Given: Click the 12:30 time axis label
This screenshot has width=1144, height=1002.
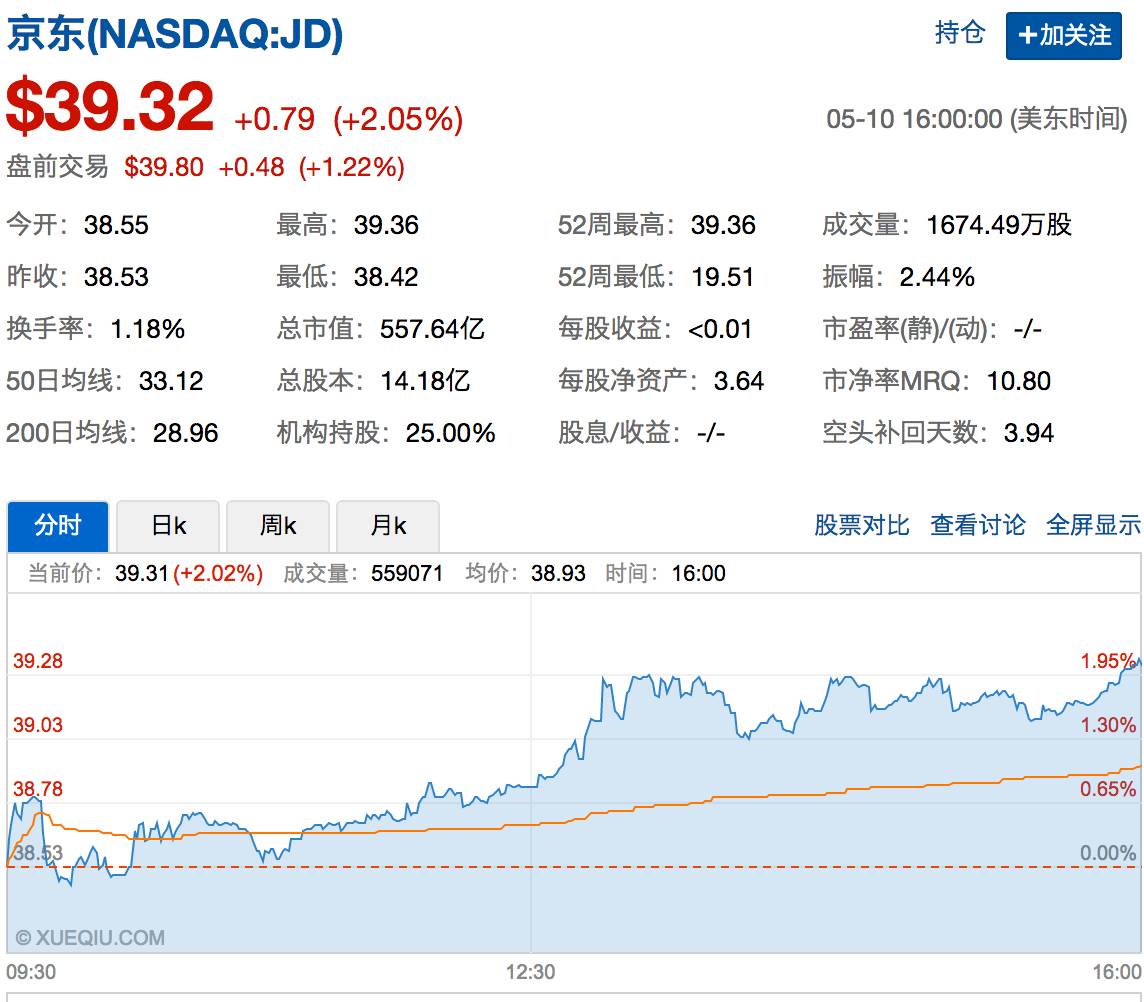Looking at the screenshot, I should coord(530,972).
